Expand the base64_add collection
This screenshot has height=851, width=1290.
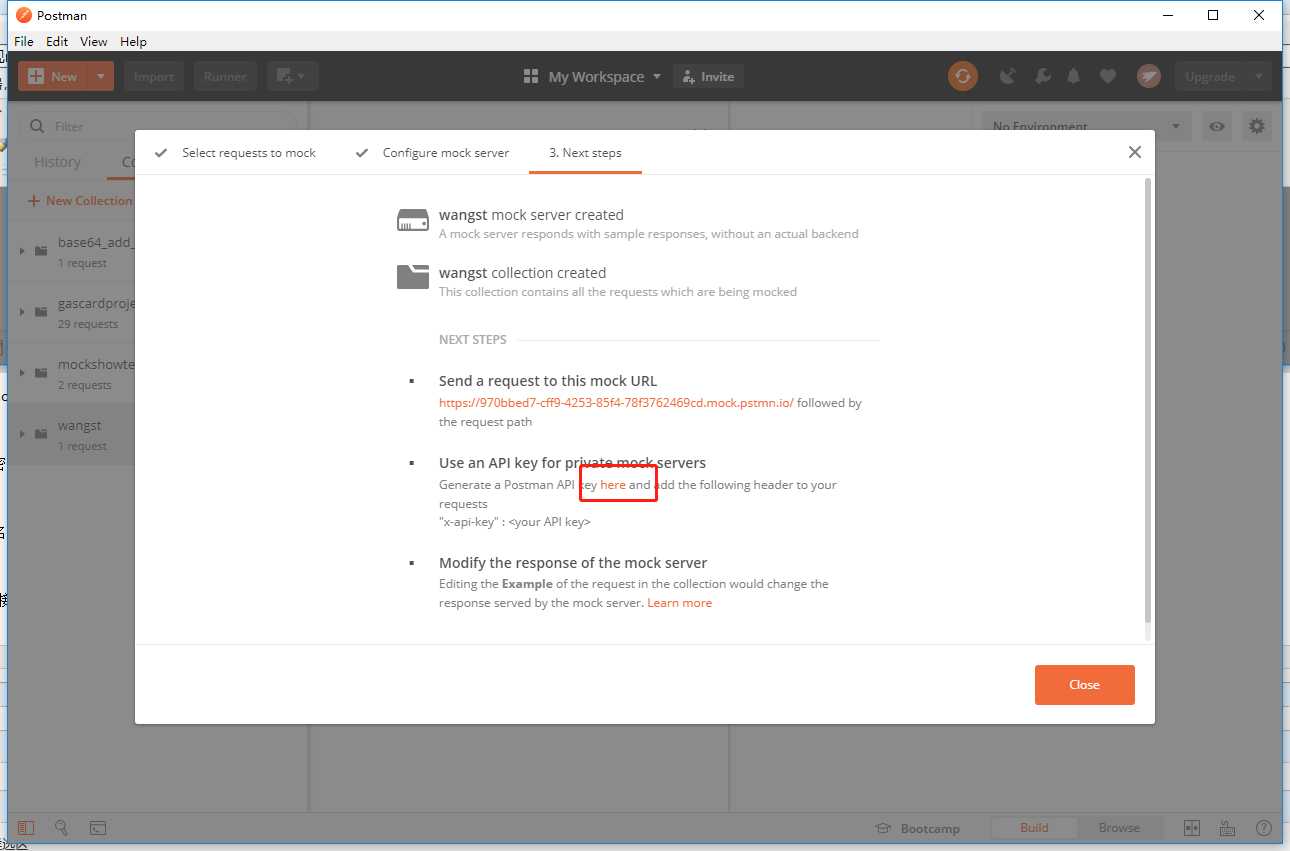click(22, 251)
